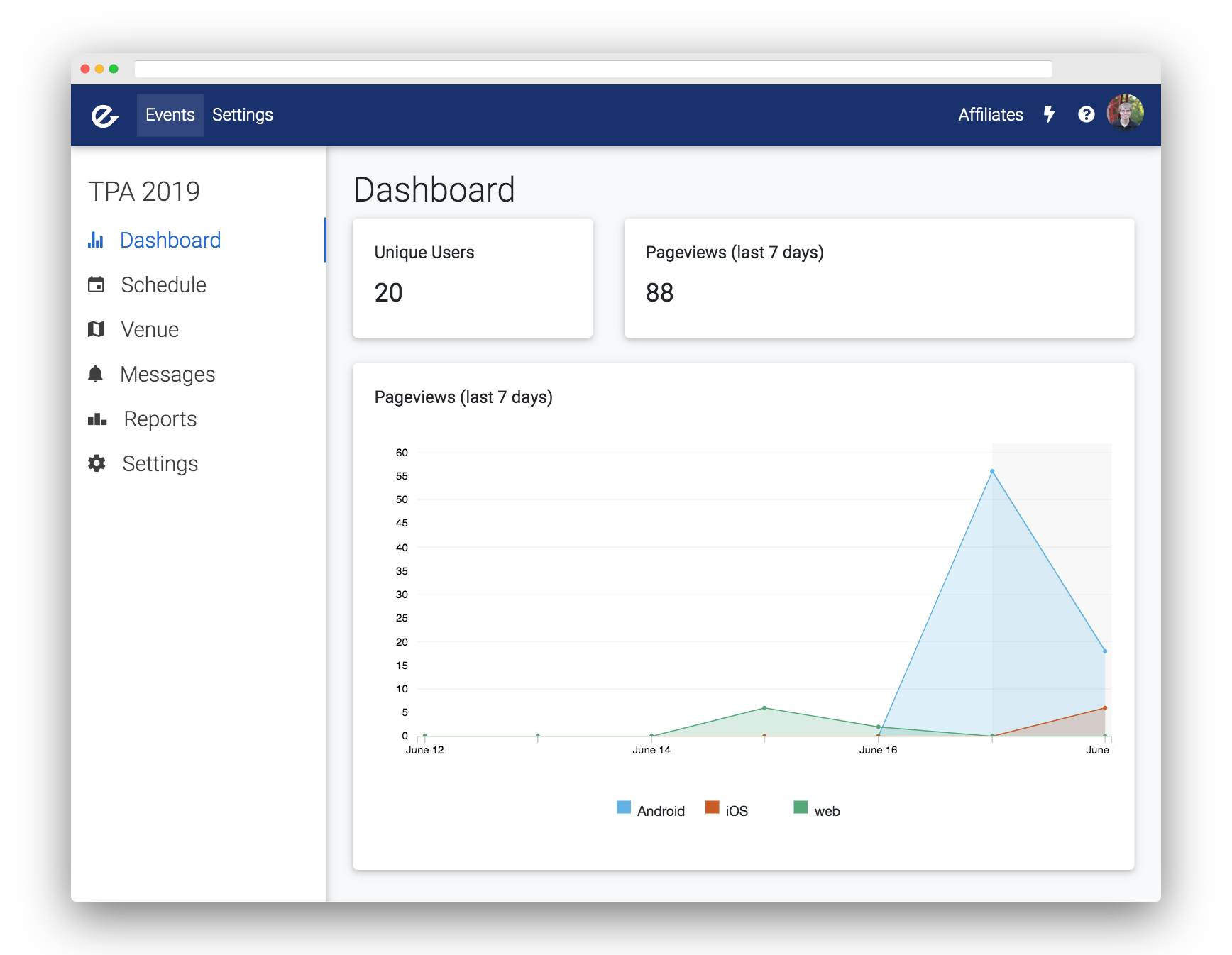Click the June 12 axis label
The height and width of the screenshot is (955, 1232).
click(x=424, y=750)
